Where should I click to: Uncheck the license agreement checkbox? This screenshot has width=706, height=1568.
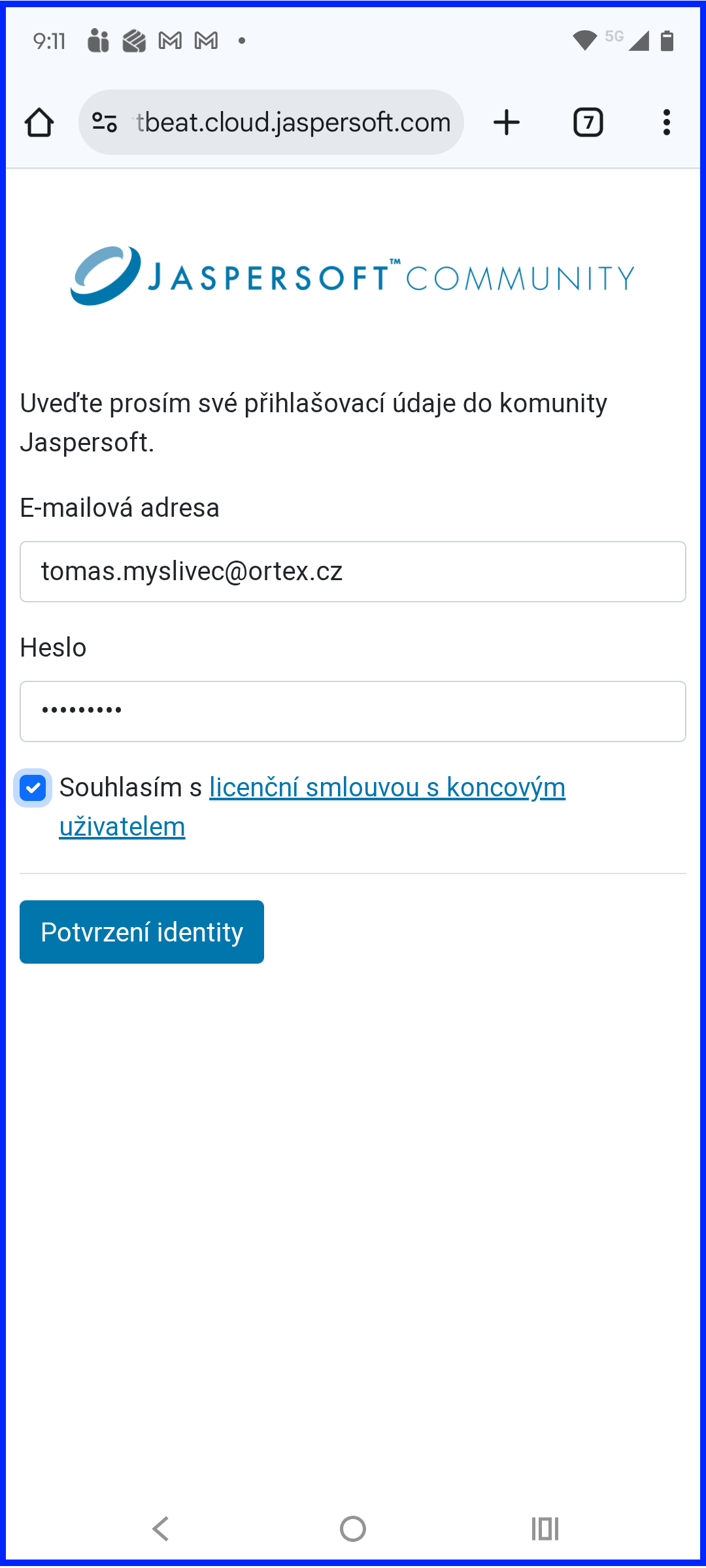(x=33, y=788)
